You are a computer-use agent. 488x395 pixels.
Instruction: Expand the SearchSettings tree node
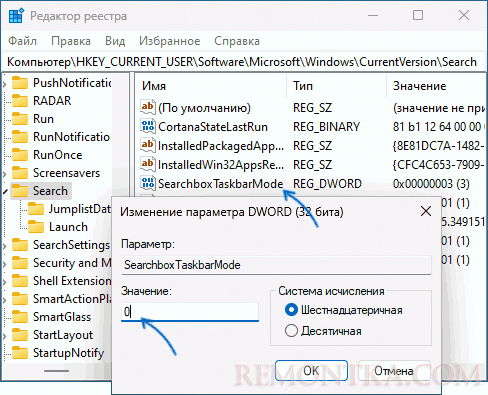5,245
